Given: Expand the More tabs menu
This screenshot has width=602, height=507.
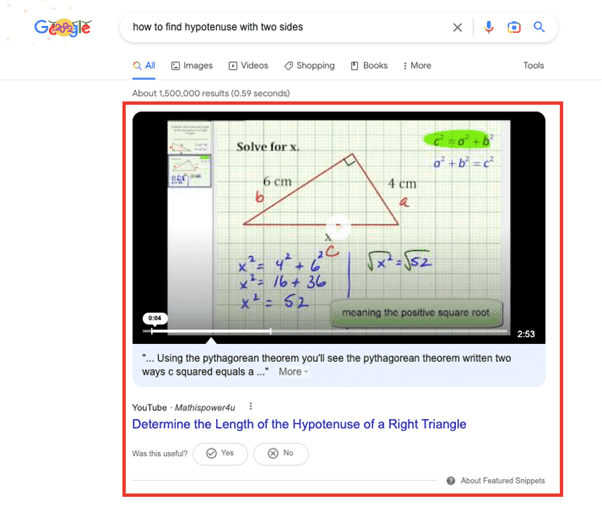Looking at the screenshot, I should click(x=417, y=66).
